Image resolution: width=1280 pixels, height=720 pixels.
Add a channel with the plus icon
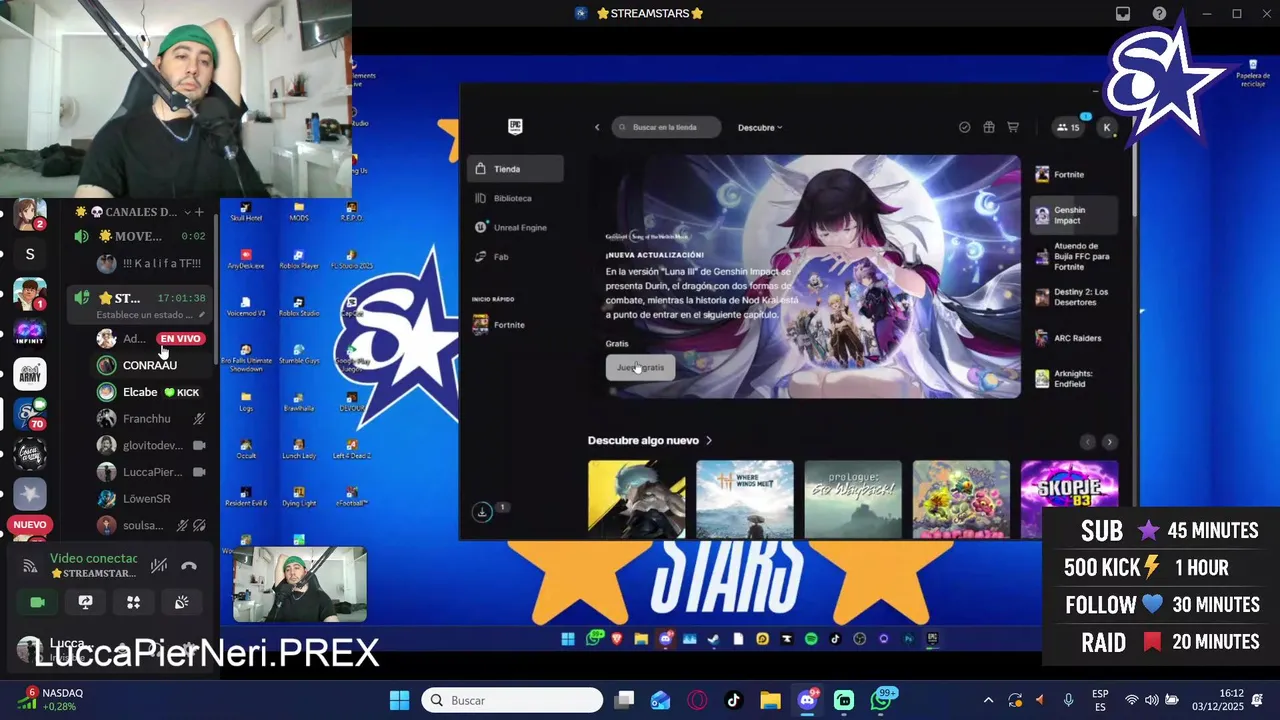[199, 212]
